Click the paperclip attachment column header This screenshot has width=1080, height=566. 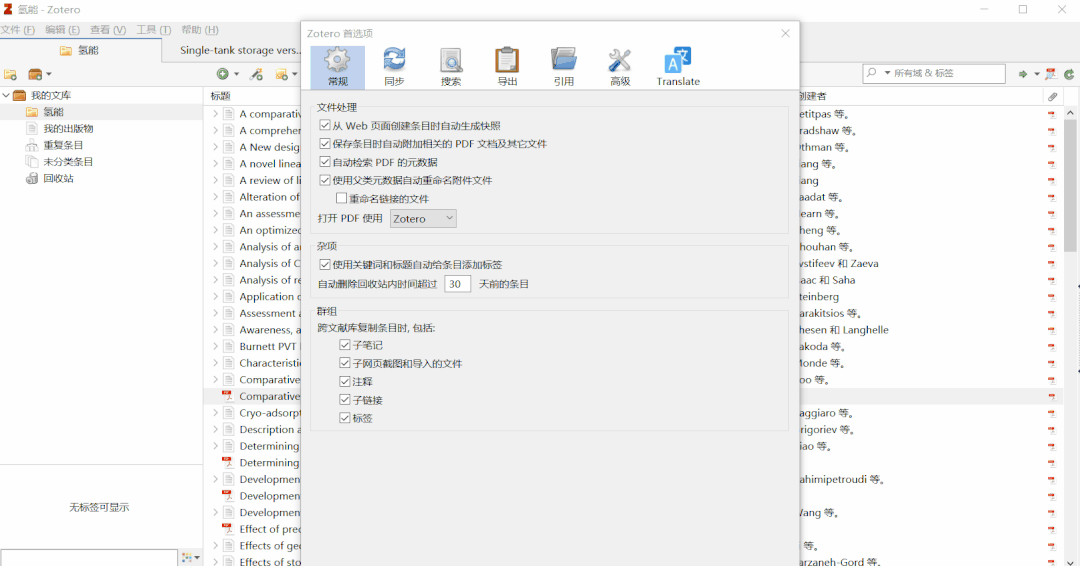pyautogui.click(x=1052, y=96)
